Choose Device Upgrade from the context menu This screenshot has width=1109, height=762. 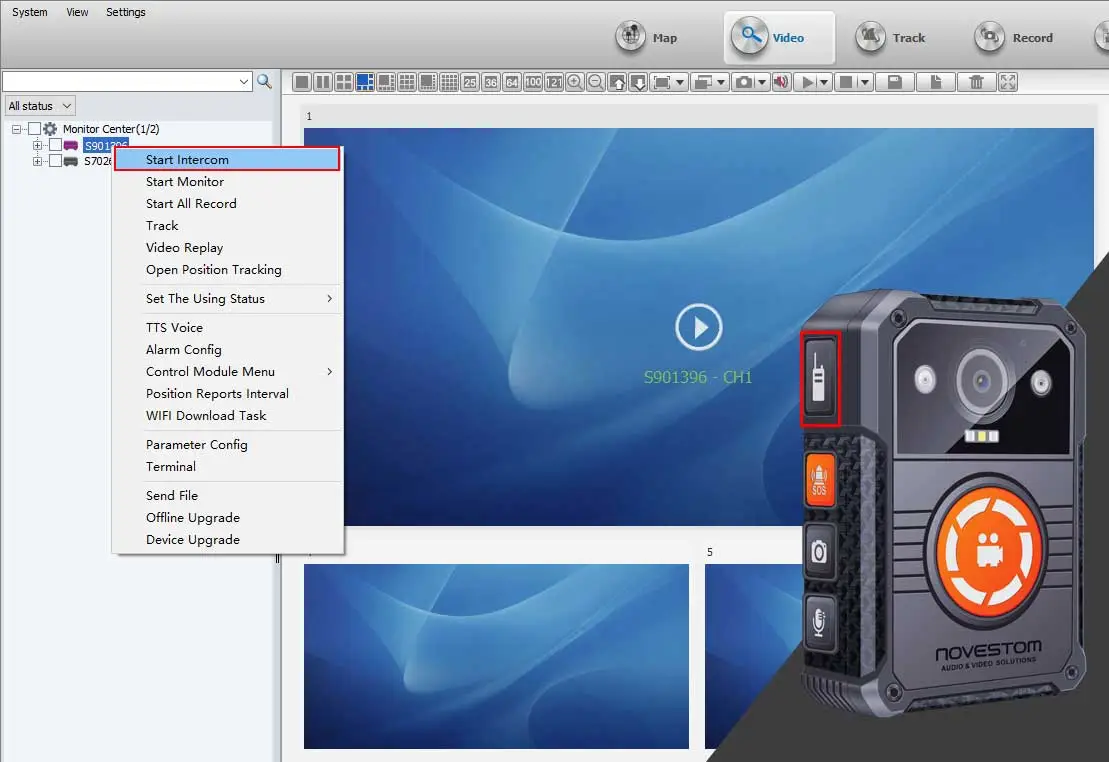point(227,540)
